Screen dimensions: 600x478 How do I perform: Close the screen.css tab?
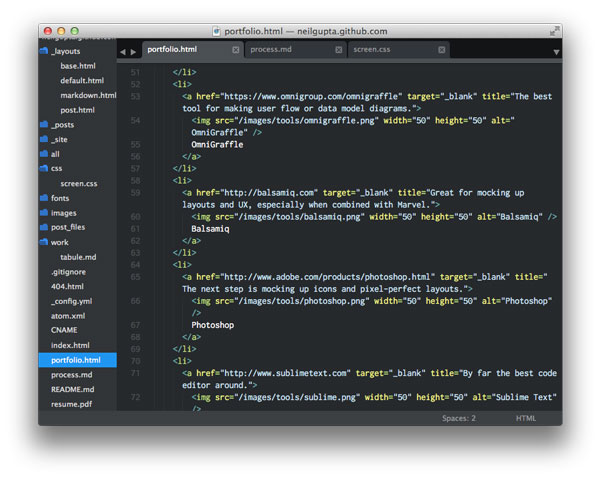(442, 50)
